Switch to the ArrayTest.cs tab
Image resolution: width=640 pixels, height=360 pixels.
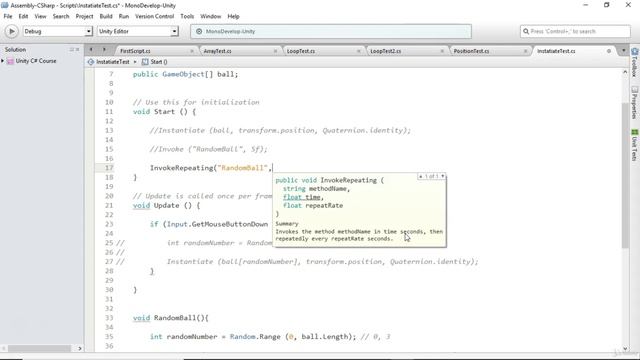[218, 51]
